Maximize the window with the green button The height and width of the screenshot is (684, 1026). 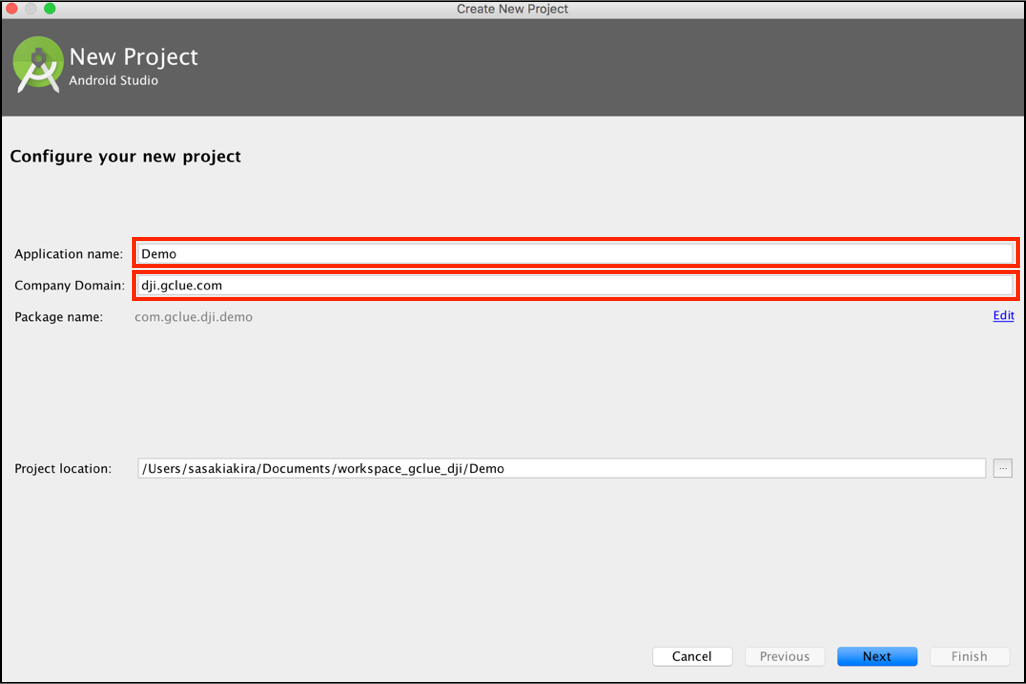coord(50,9)
